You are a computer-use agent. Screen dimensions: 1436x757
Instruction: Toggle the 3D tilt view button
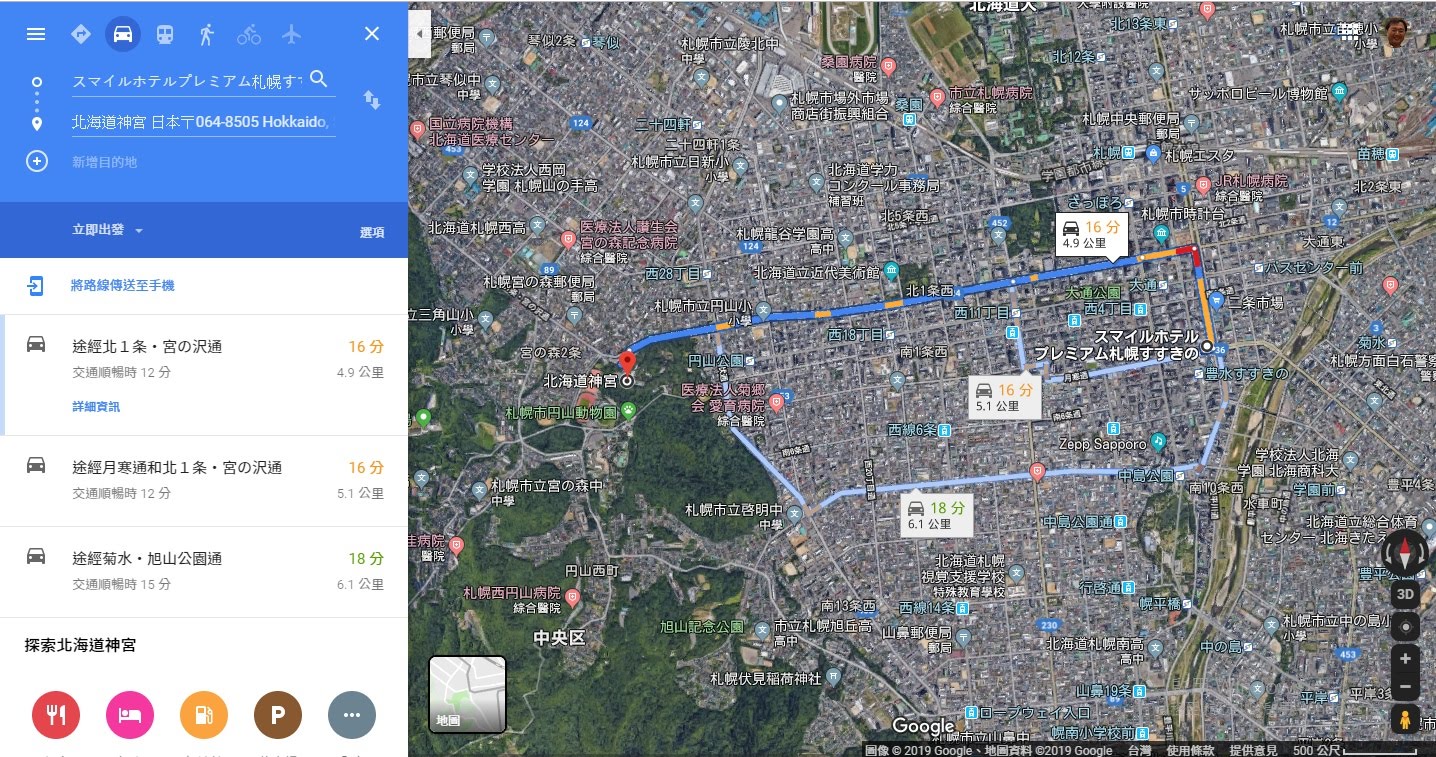[1405, 594]
